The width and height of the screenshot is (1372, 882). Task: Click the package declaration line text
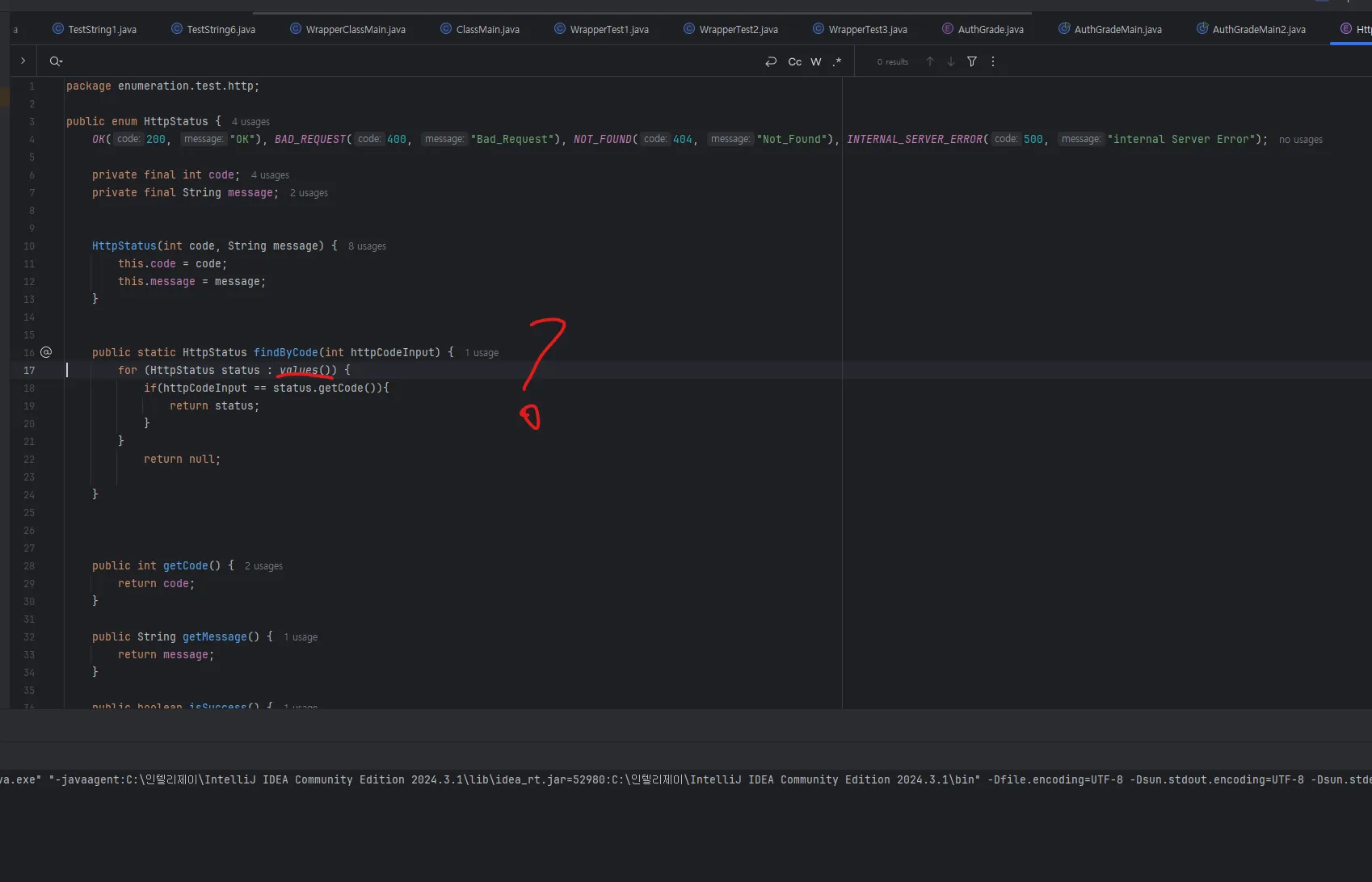pos(162,86)
